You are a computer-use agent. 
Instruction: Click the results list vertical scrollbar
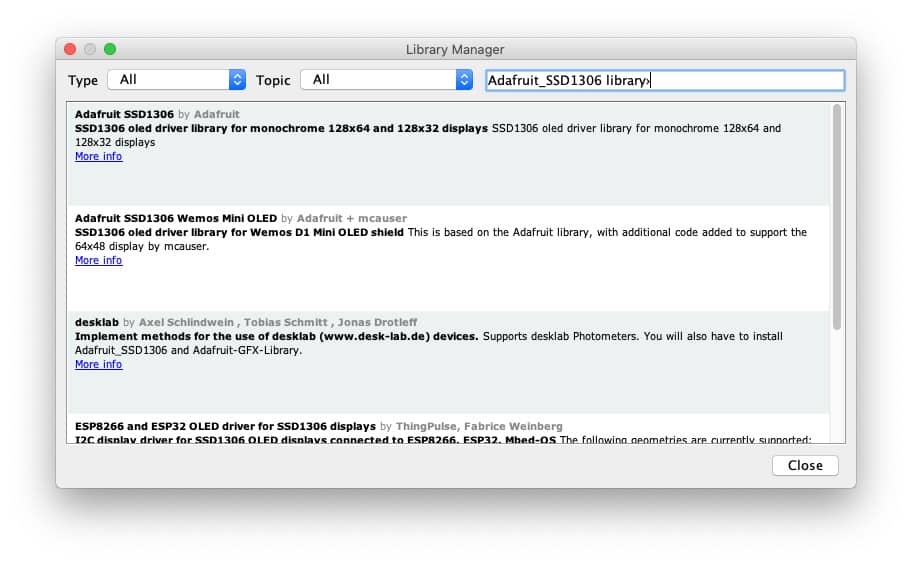point(836,217)
